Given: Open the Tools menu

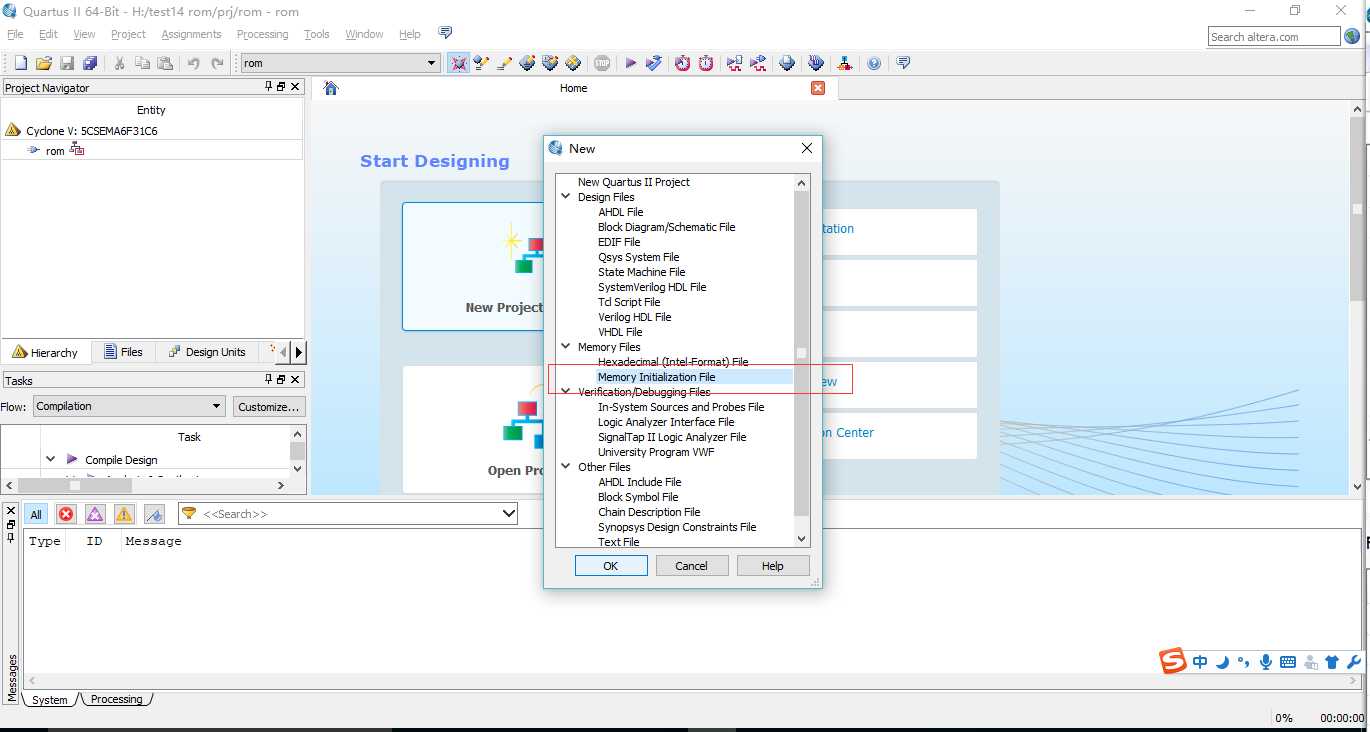Looking at the screenshot, I should pyautogui.click(x=317, y=34).
